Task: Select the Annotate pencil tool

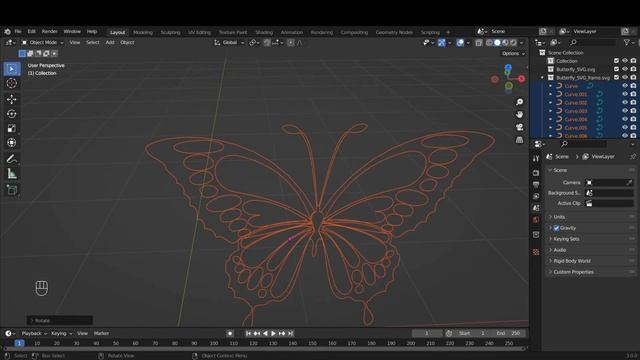Action: [x=11, y=159]
